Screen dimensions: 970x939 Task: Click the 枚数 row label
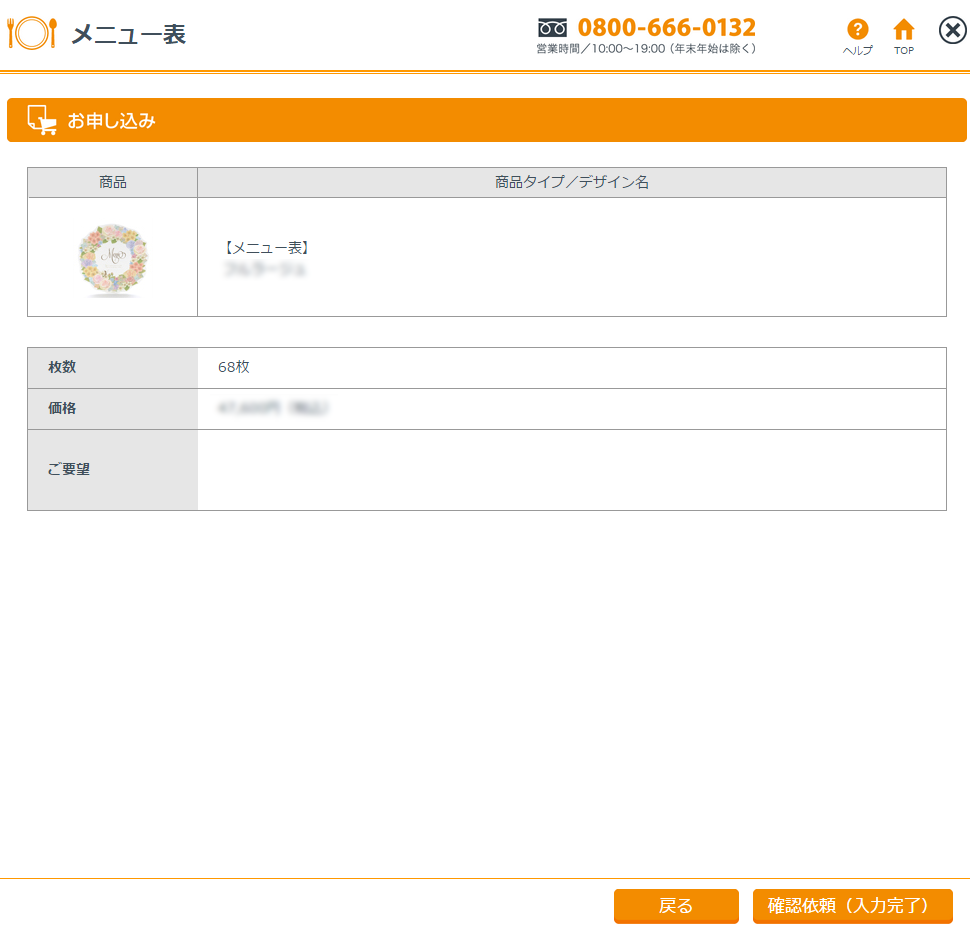coord(62,367)
